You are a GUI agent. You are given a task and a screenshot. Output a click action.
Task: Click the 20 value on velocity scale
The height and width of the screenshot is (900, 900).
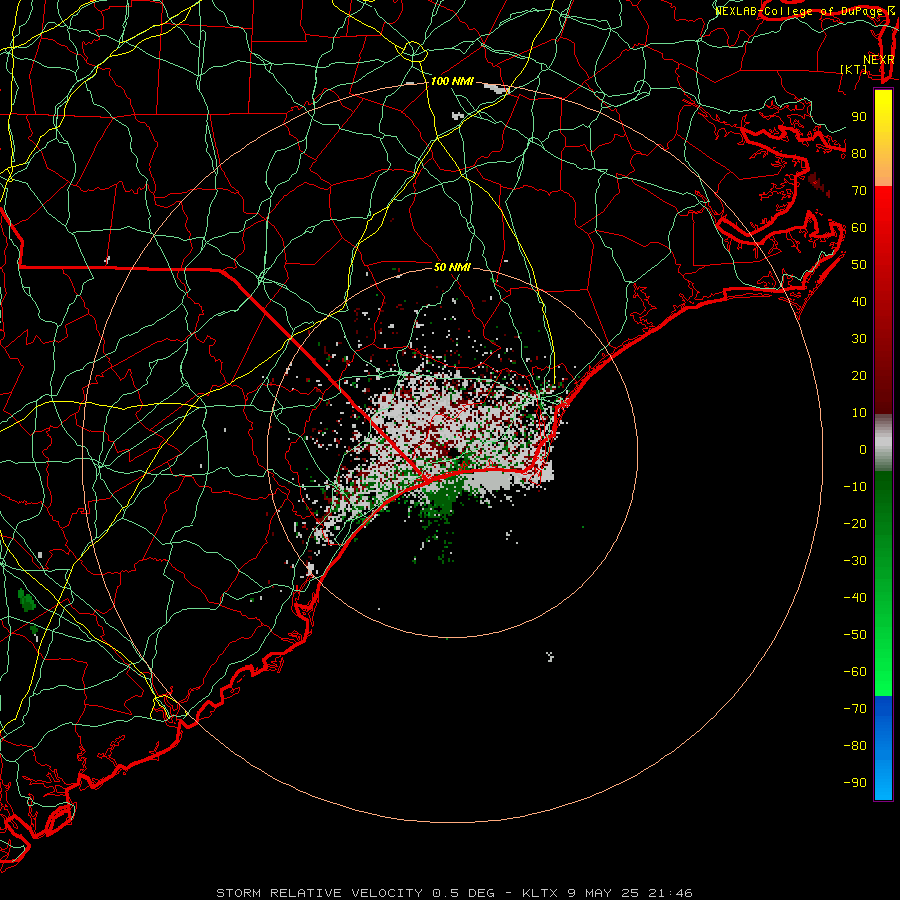tap(859, 376)
